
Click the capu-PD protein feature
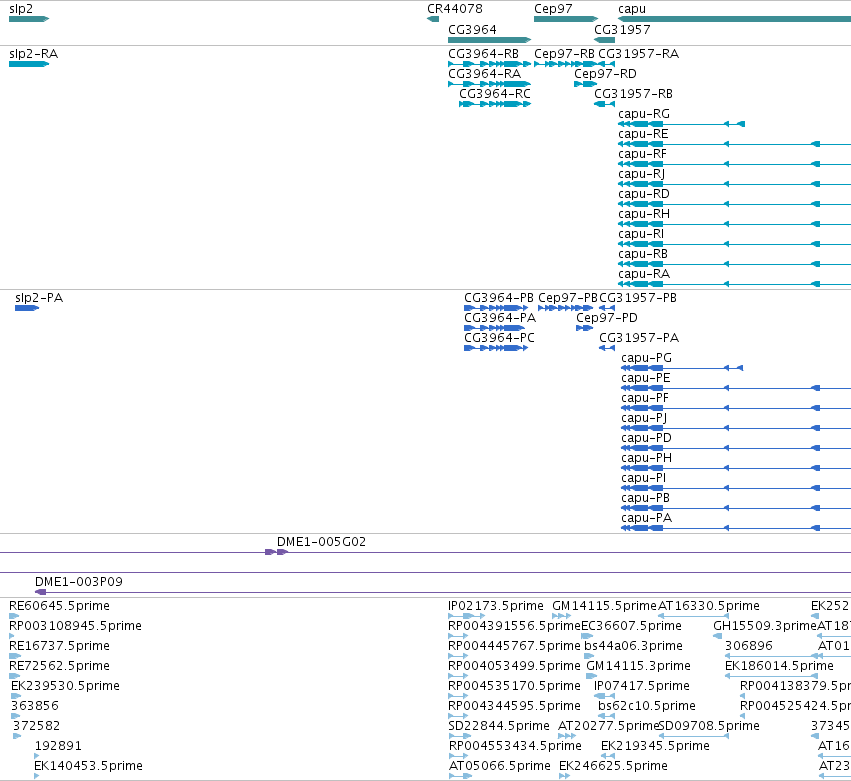(x=736, y=448)
